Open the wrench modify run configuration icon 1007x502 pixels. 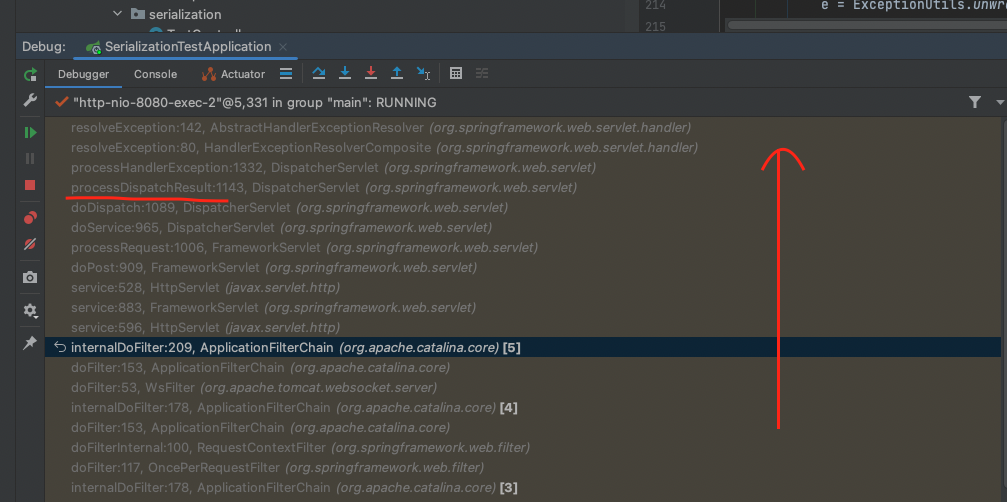(x=30, y=100)
